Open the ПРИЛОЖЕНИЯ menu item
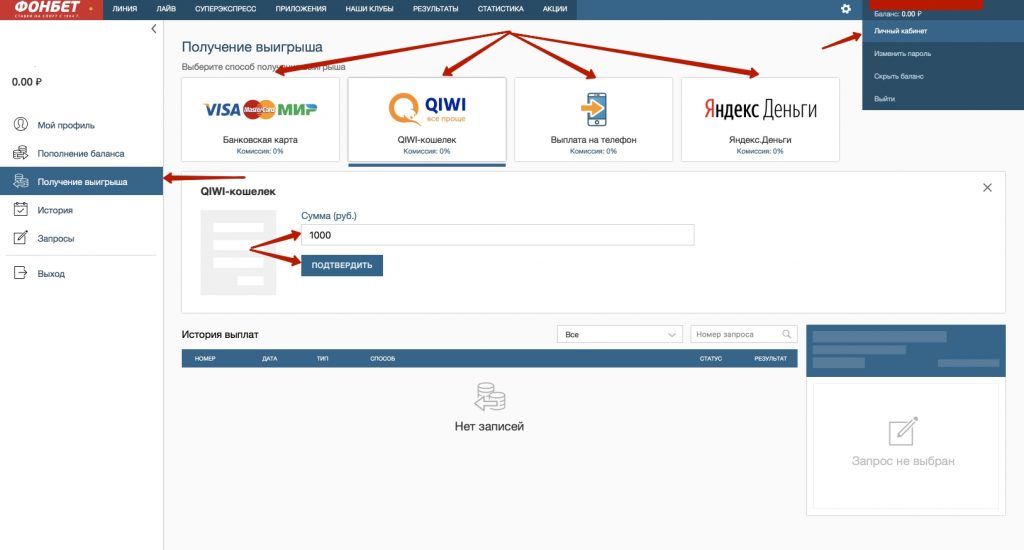This screenshot has height=550, width=1024. 300,9
